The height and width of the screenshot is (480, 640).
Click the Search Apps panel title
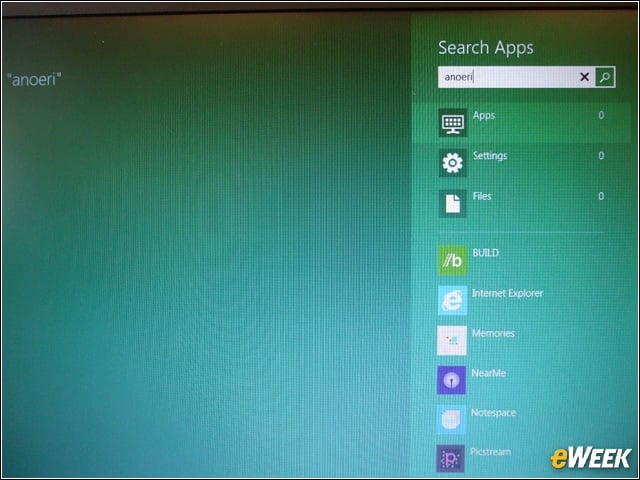pos(486,48)
